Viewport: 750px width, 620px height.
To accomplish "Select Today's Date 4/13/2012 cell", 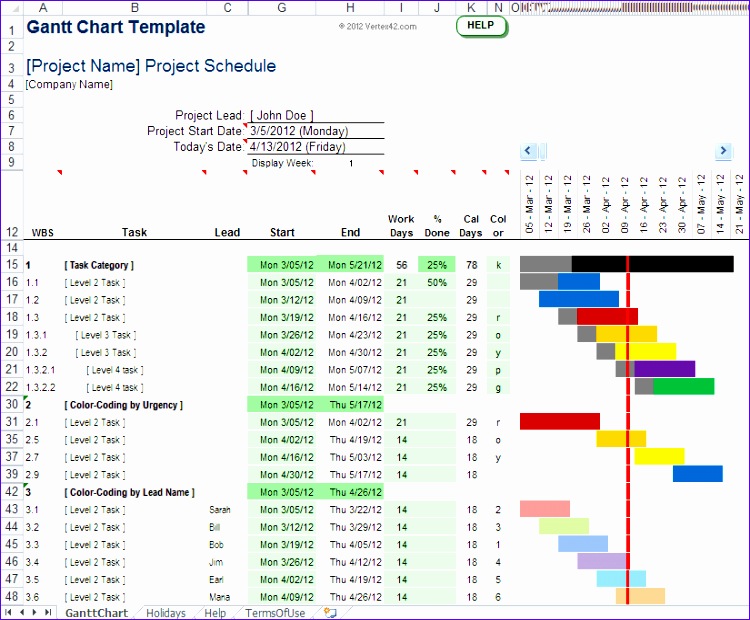I will 316,147.
